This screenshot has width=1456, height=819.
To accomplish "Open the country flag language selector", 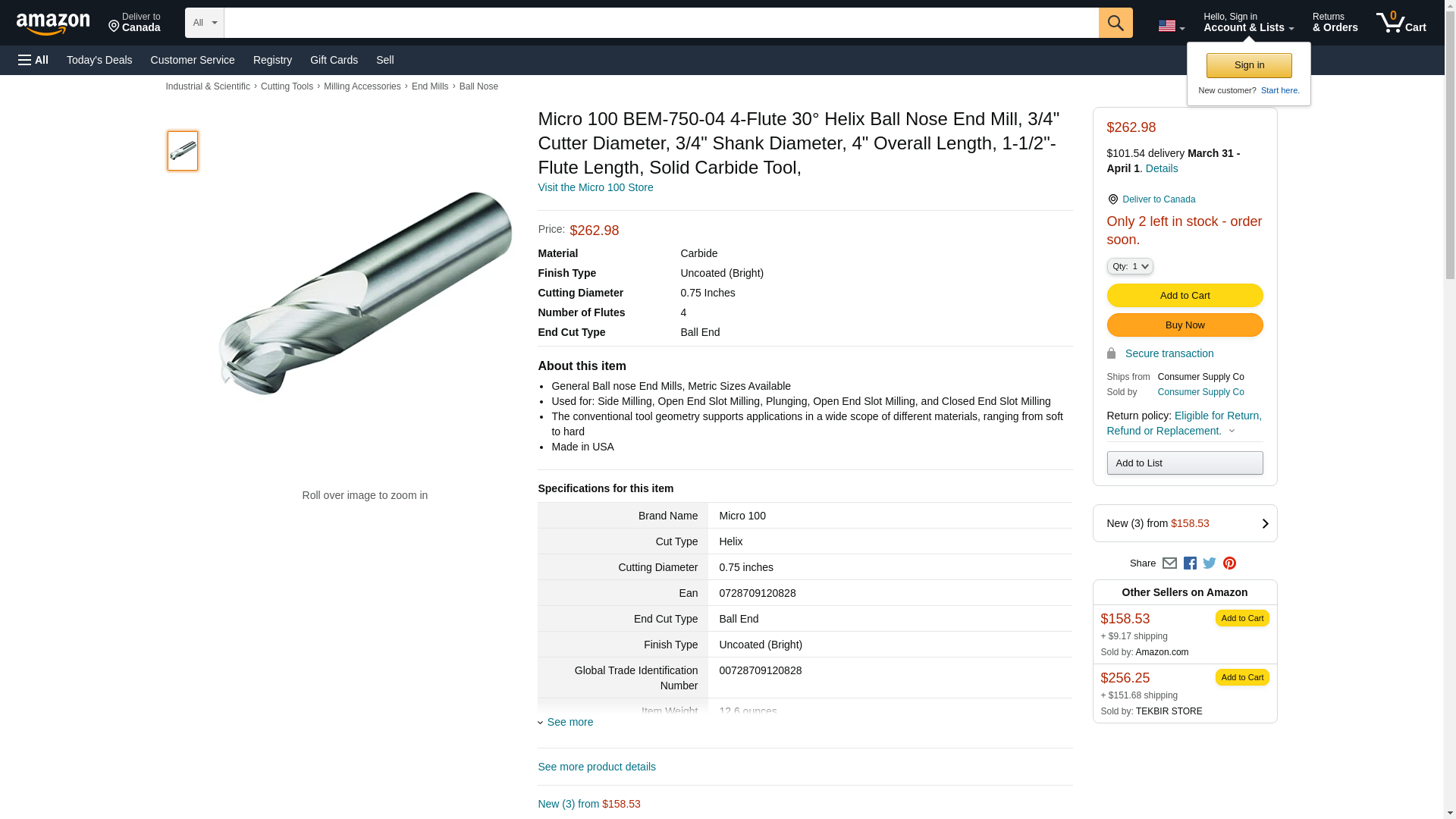I will [1171, 26].
